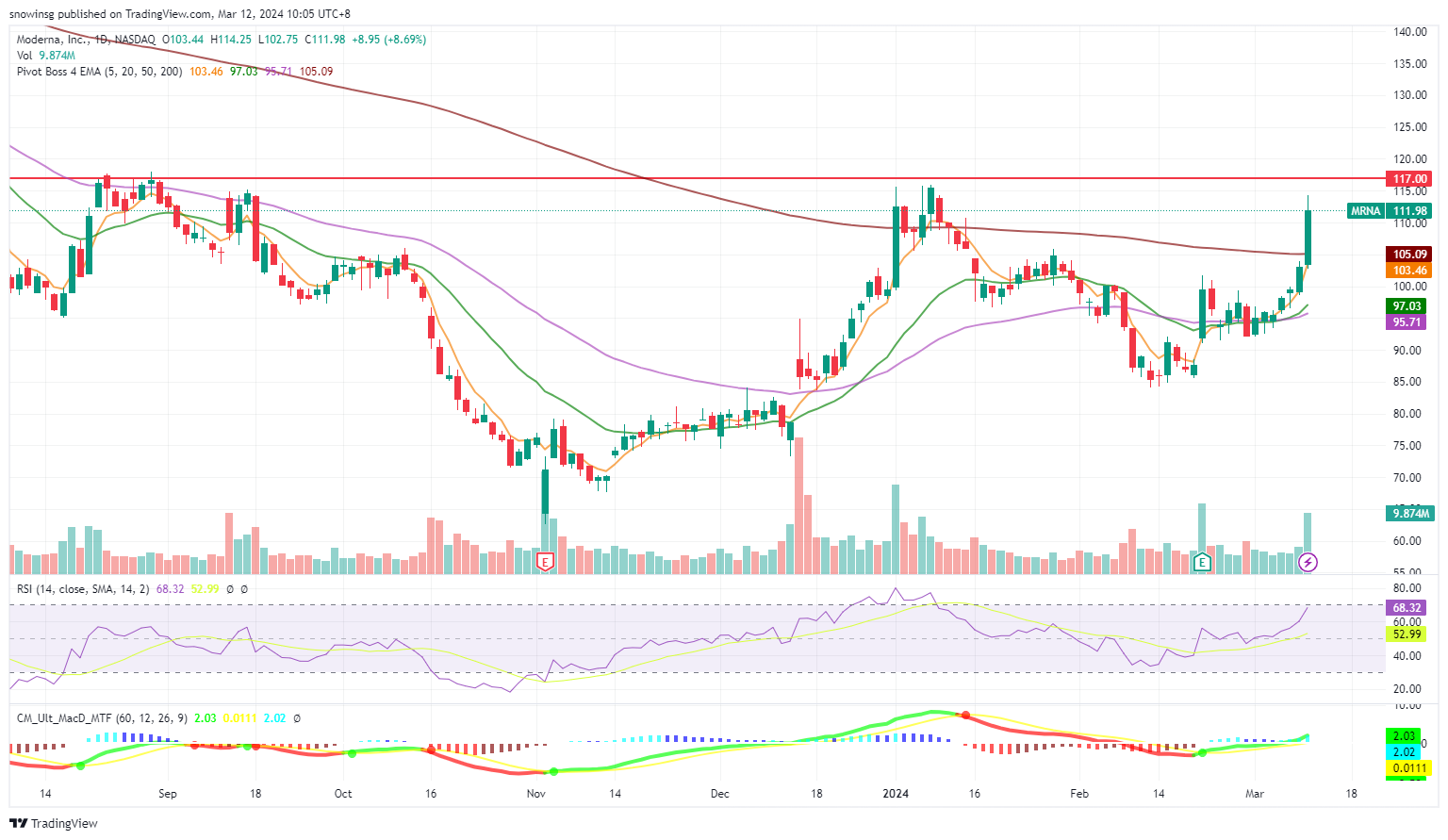1448x840 pixels.
Task: Click the L102.75 low value in legend
Action: pos(278,40)
